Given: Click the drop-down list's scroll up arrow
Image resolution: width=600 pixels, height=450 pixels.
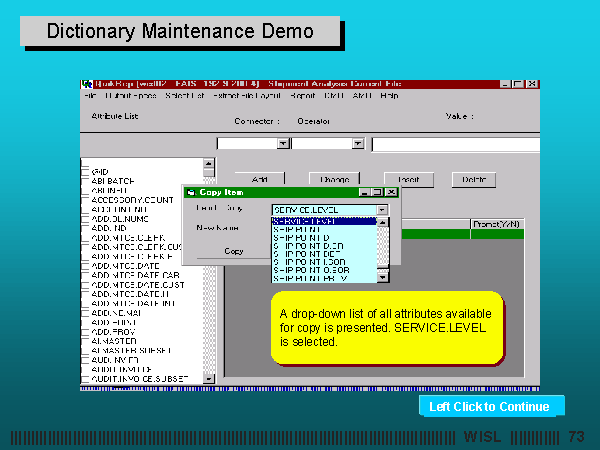Looking at the screenshot, I should (382, 222).
